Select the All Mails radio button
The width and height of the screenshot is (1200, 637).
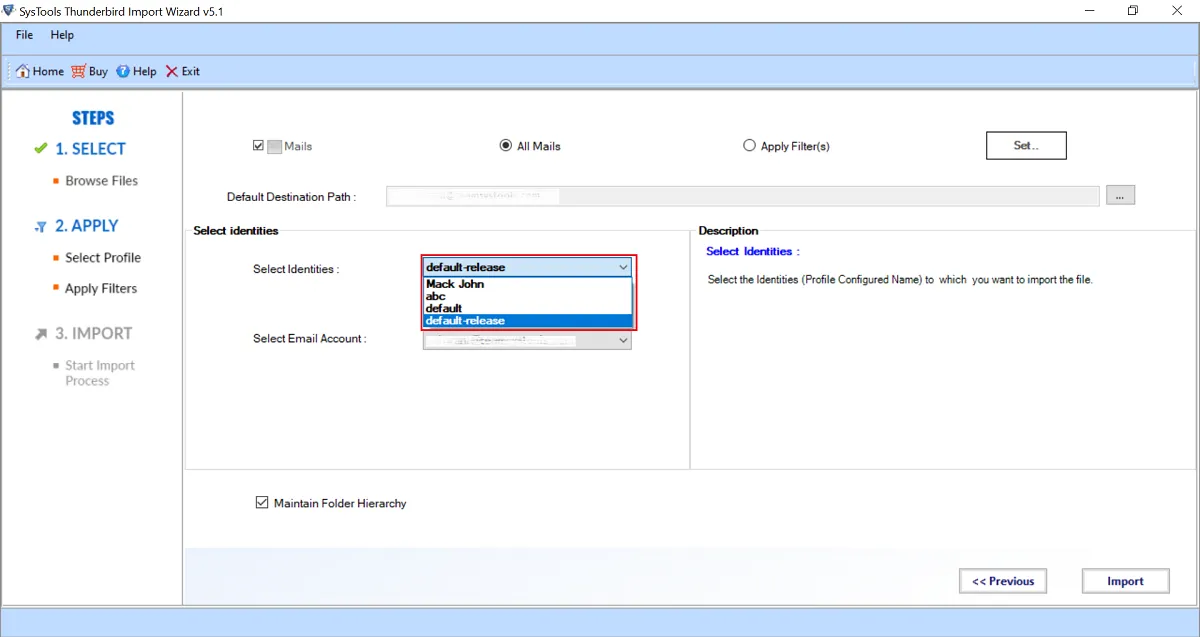click(506, 146)
